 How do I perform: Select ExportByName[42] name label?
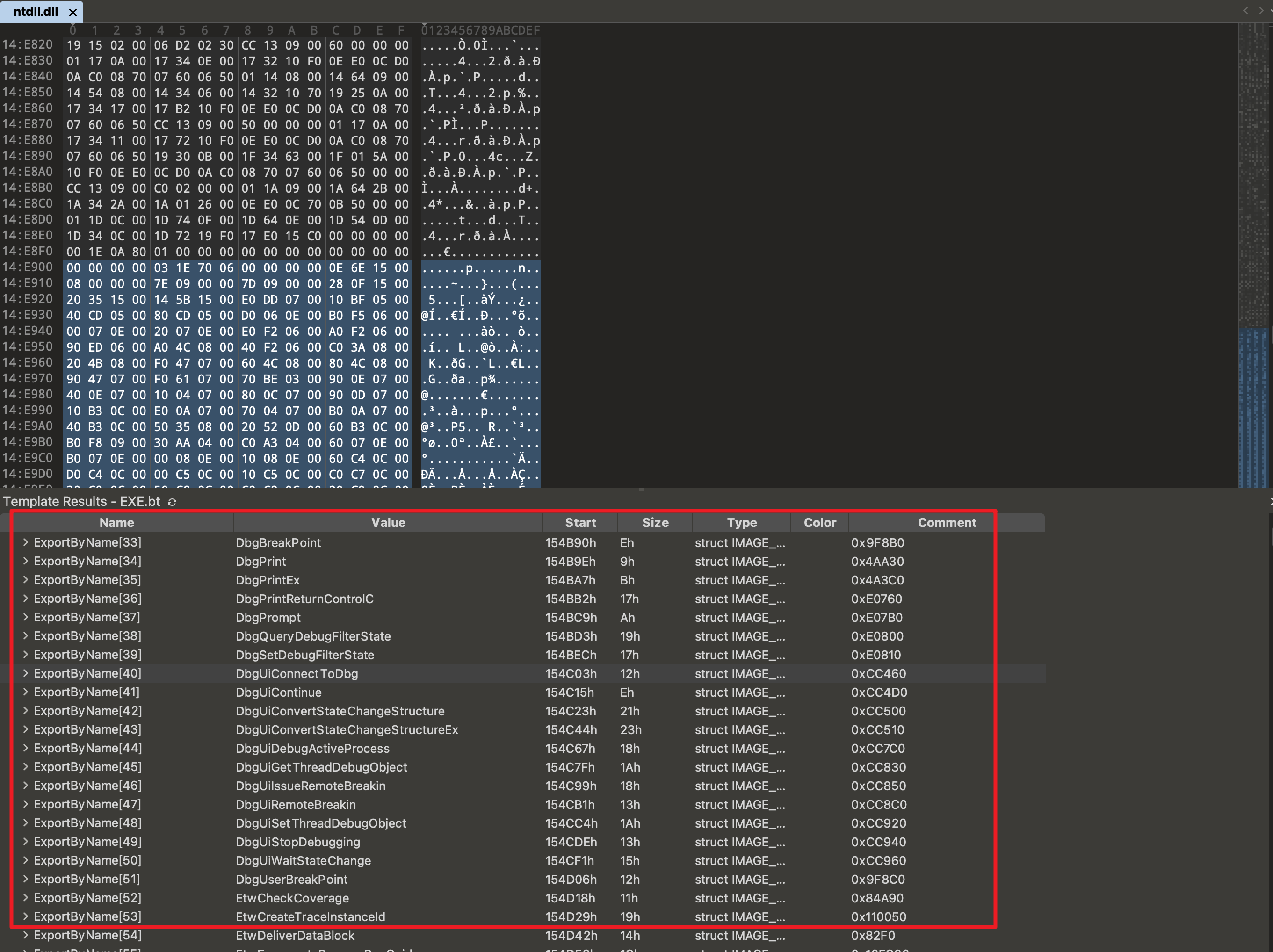[x=87, y=710]
